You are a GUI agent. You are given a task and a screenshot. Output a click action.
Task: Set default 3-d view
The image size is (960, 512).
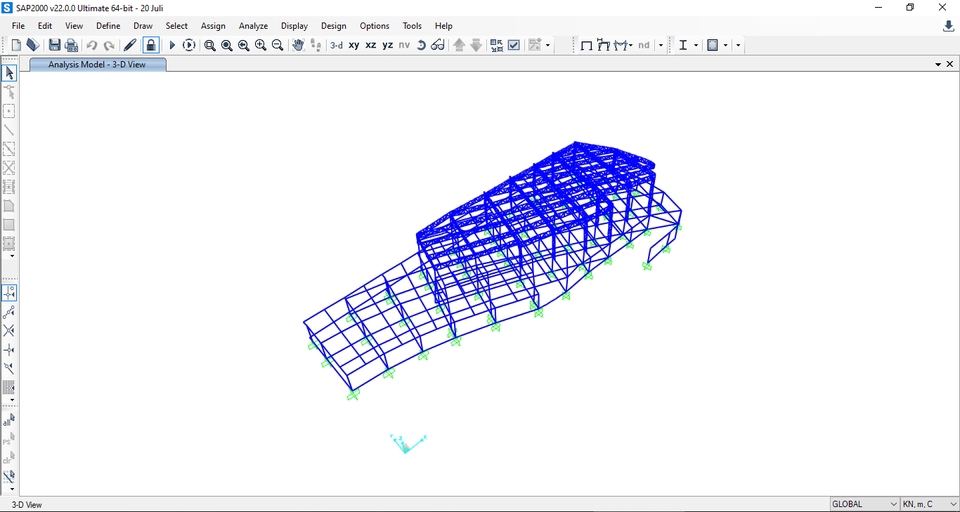tap(336, 45)
